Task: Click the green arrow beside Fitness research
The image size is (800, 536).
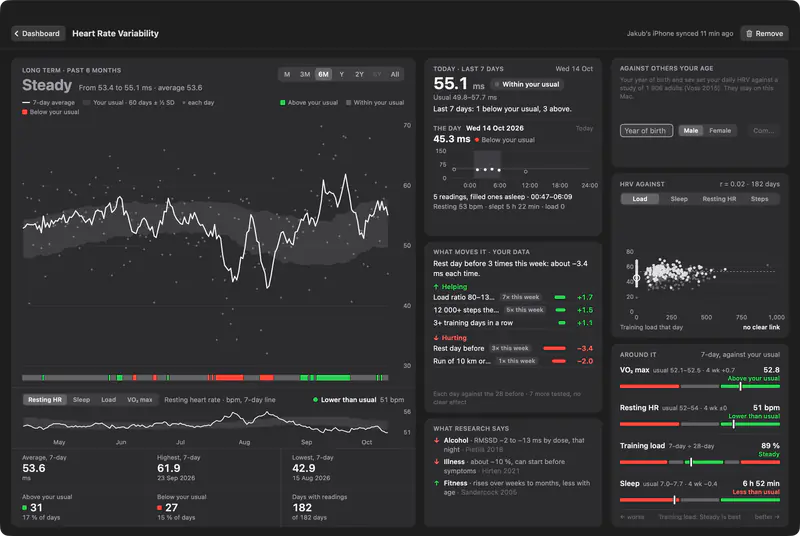Action: (437, 483)
